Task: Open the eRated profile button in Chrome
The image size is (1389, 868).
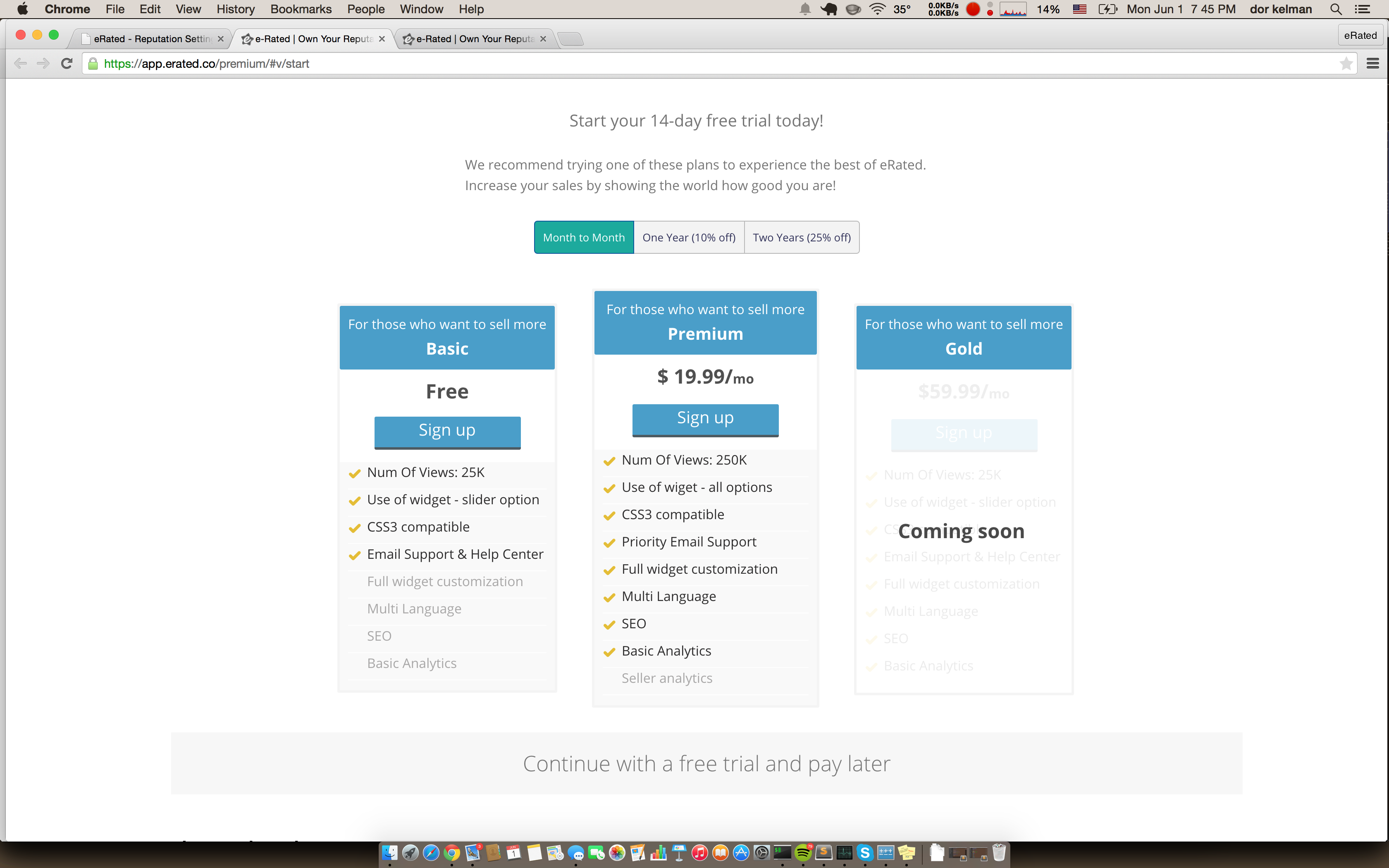Action: click(1360, 36)
